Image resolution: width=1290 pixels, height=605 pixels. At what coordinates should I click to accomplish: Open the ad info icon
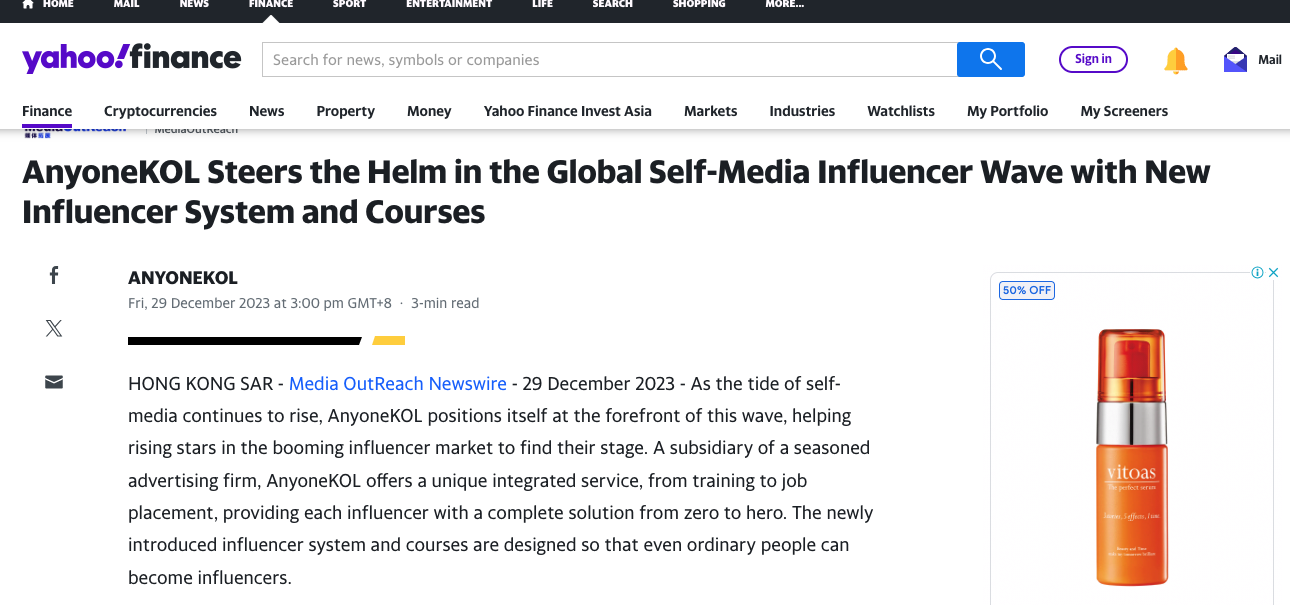click(x=1258, y=273)
